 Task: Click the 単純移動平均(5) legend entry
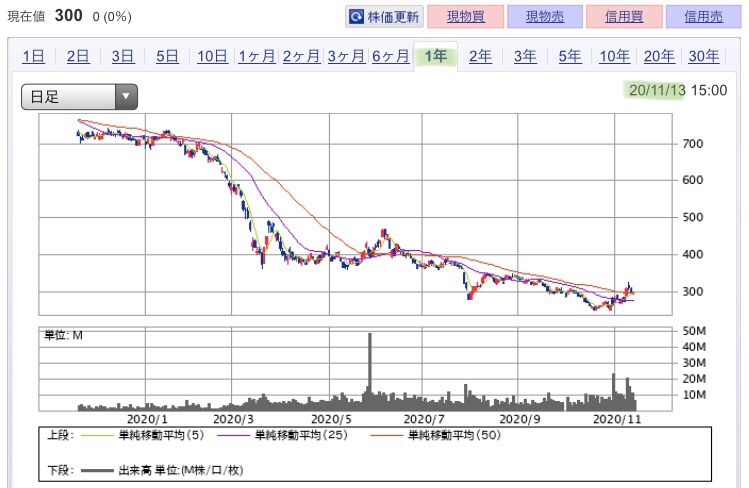[142, 435]
